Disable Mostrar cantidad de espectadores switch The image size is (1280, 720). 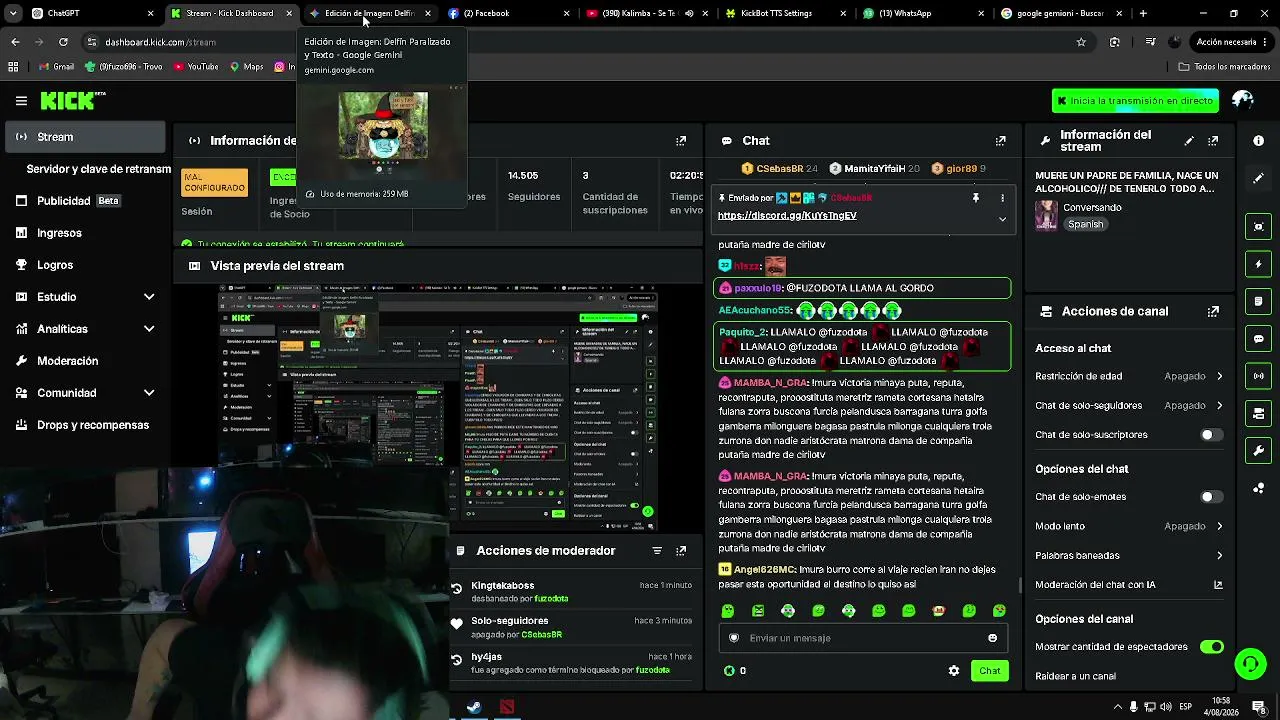tap(1211, 647)
